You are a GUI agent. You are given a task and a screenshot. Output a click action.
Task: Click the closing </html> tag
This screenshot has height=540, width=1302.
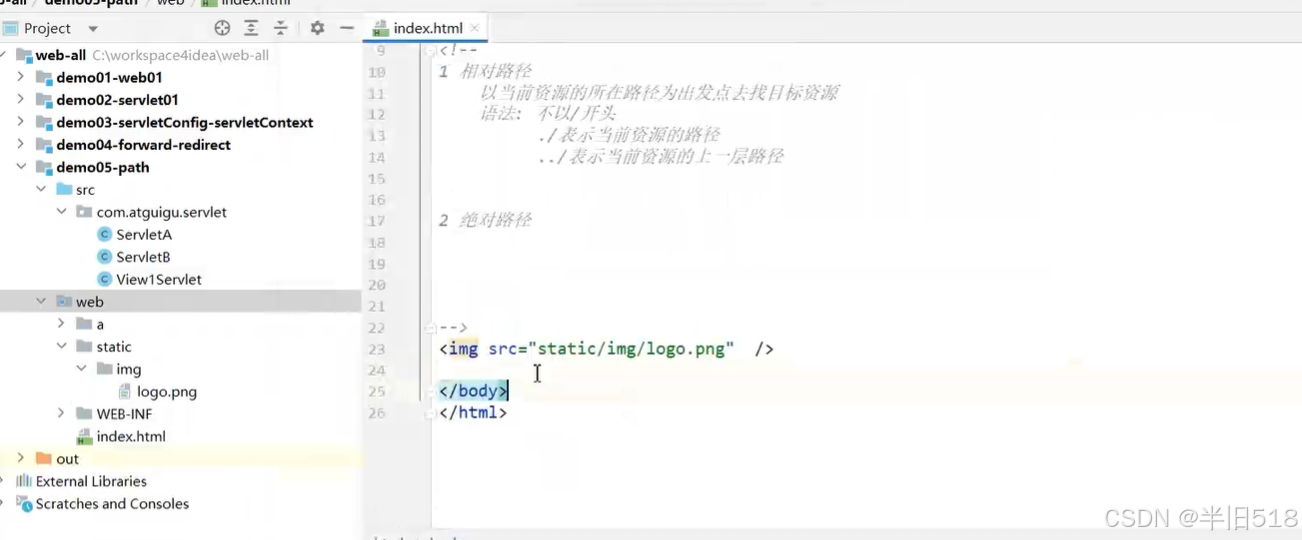pos(473,412)
